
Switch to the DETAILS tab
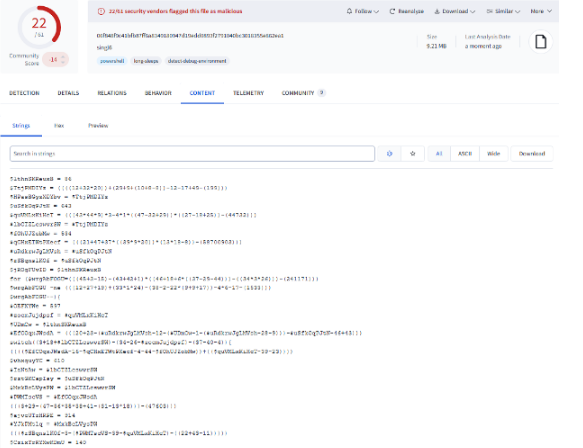[x=68, y=93]
